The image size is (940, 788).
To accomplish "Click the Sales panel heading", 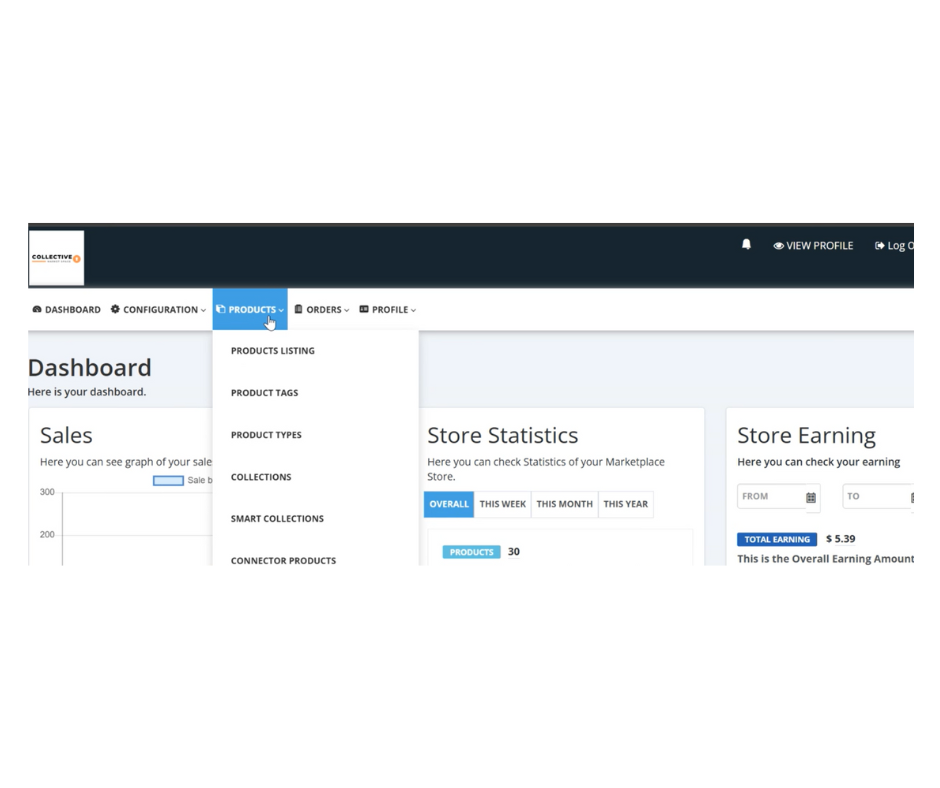I will pyautogui.click(x=66, y=435).
